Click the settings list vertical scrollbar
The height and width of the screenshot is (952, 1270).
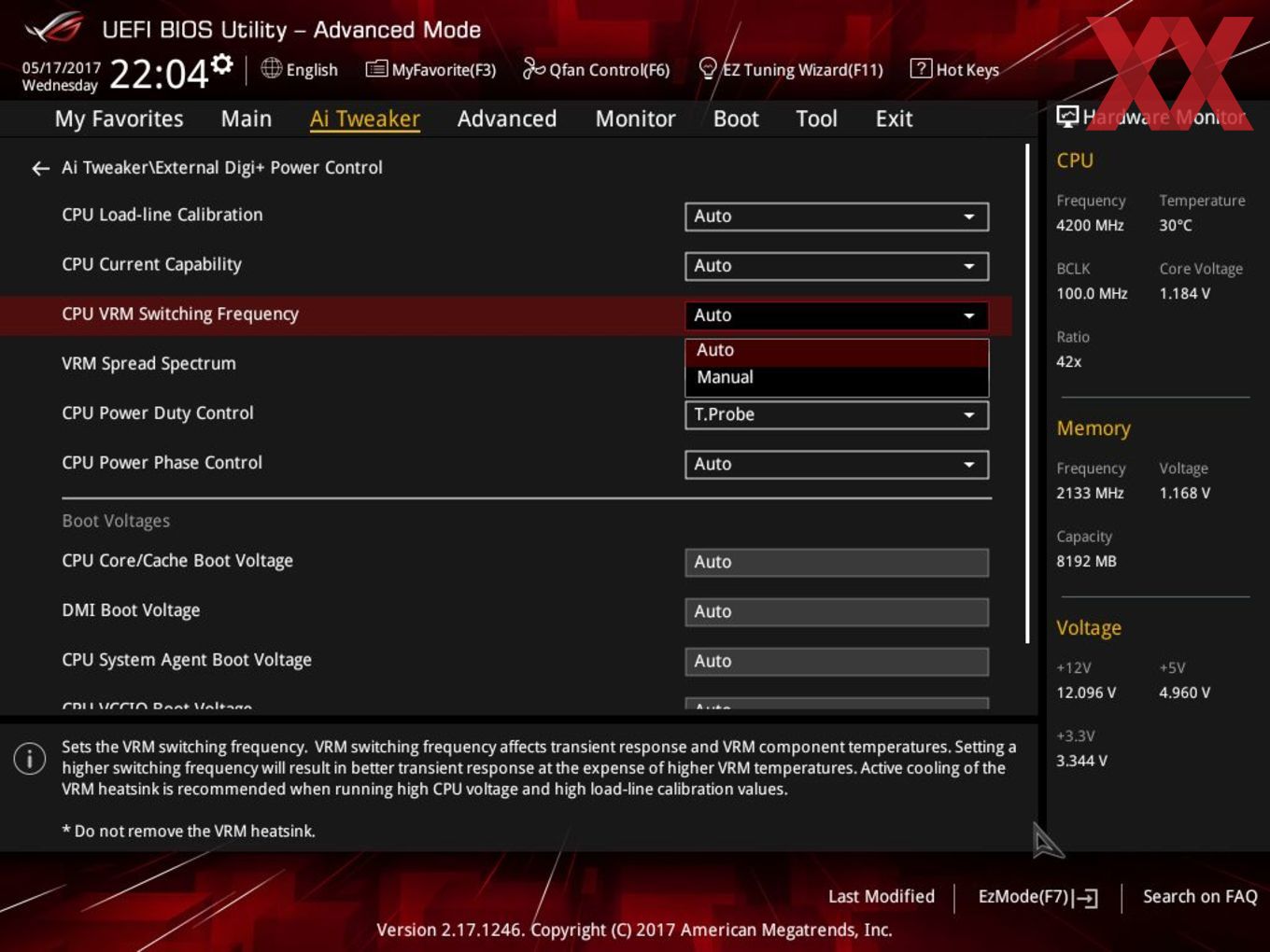(1027, 392)
